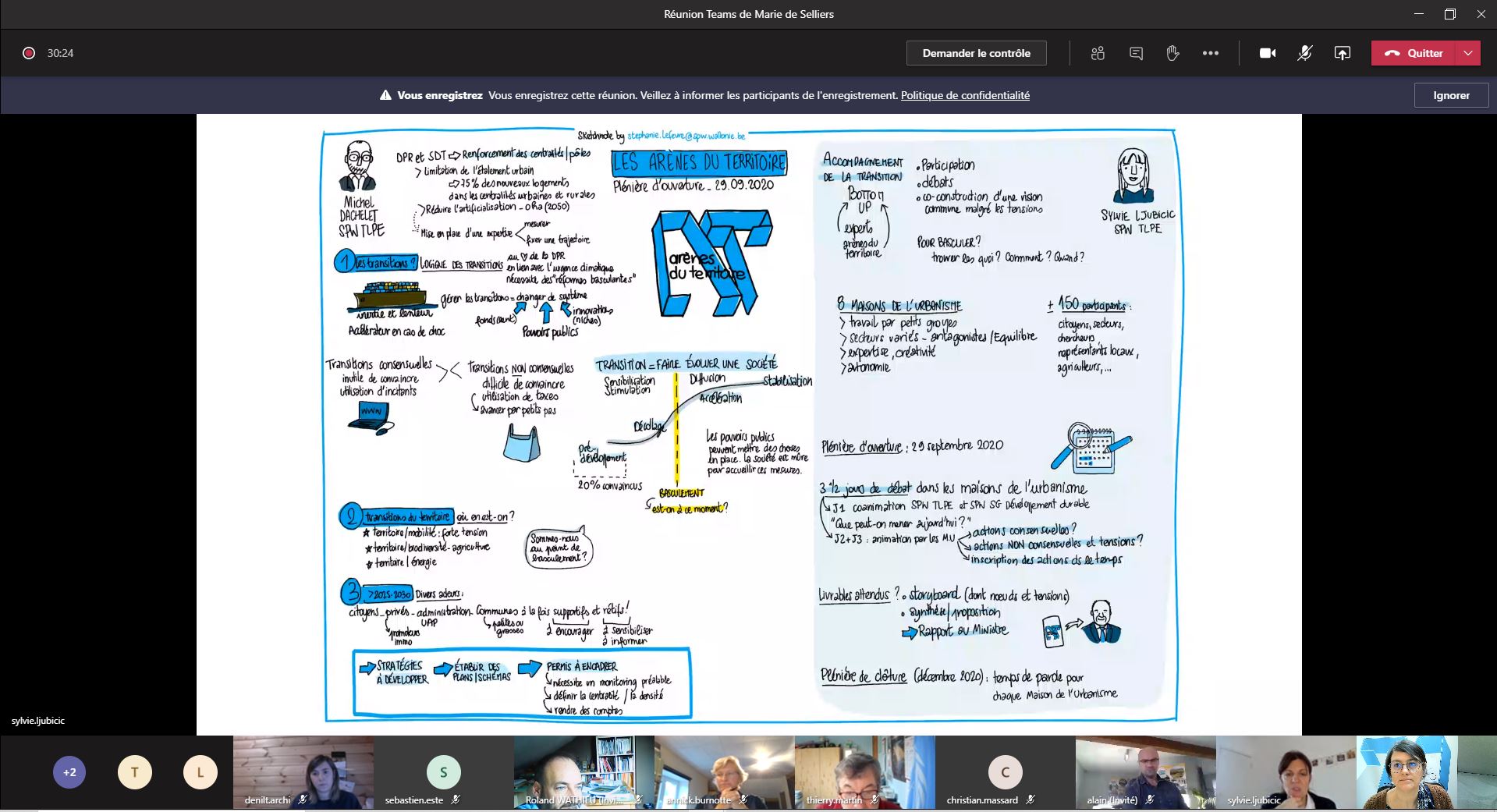Click the red recording indicator icon

point(29,53)
